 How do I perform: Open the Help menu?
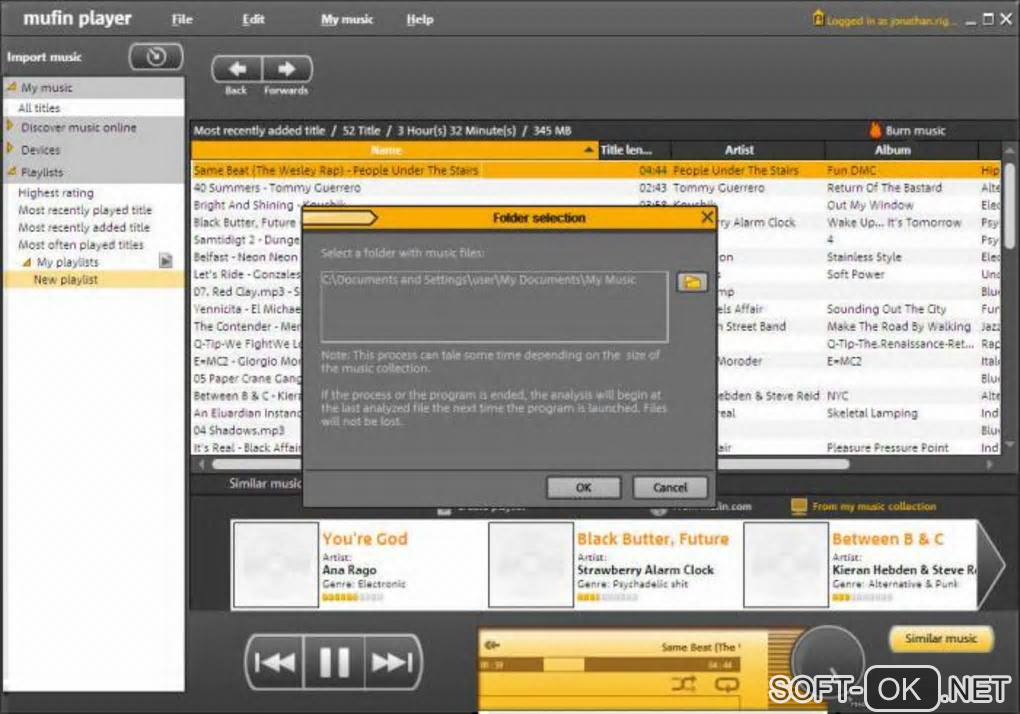420,20
